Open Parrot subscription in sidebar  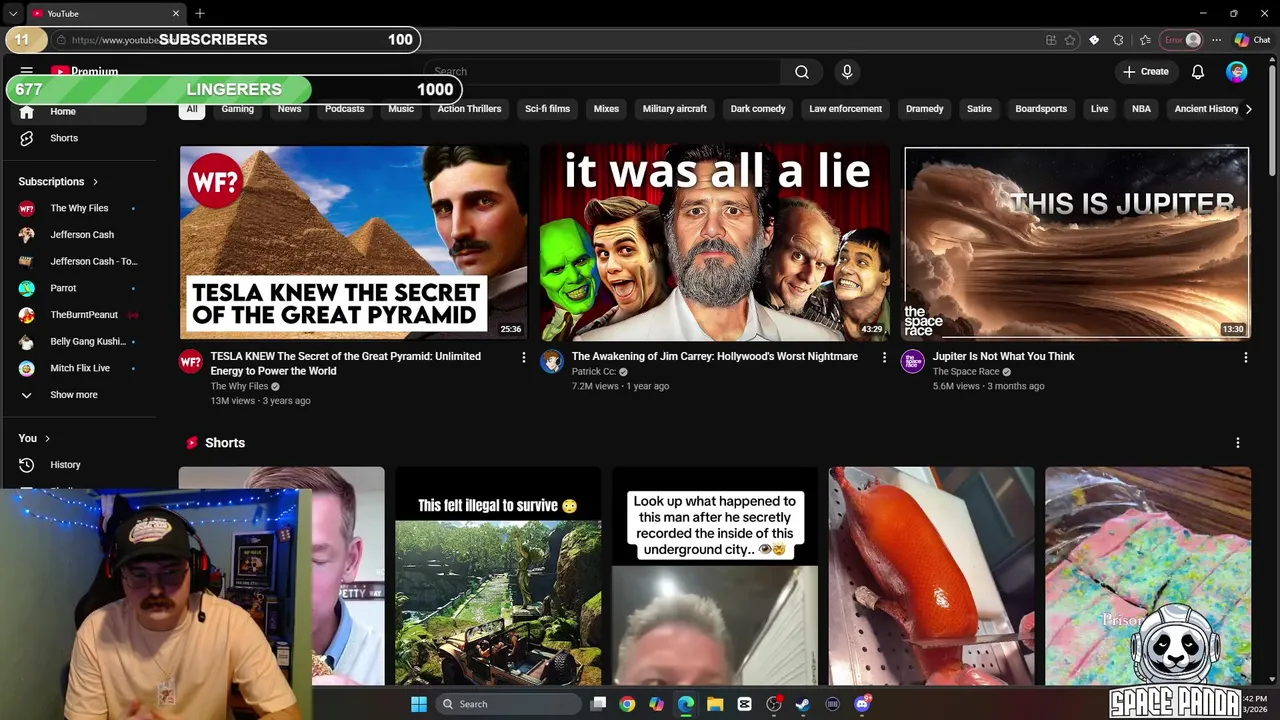pyautogui.click(x=78, y=288)
